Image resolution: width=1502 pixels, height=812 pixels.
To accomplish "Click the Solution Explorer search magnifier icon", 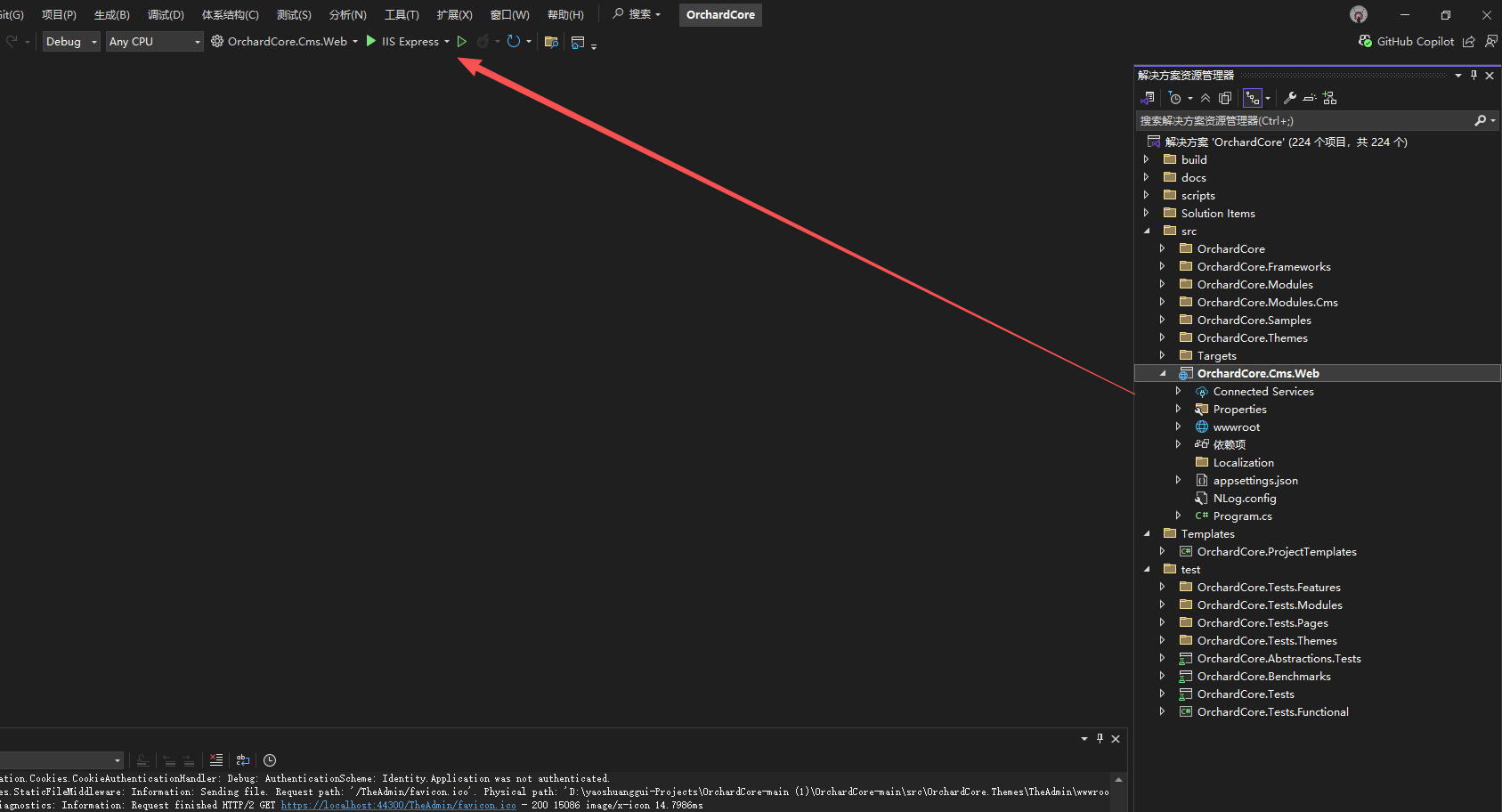I will point(1480,120).
